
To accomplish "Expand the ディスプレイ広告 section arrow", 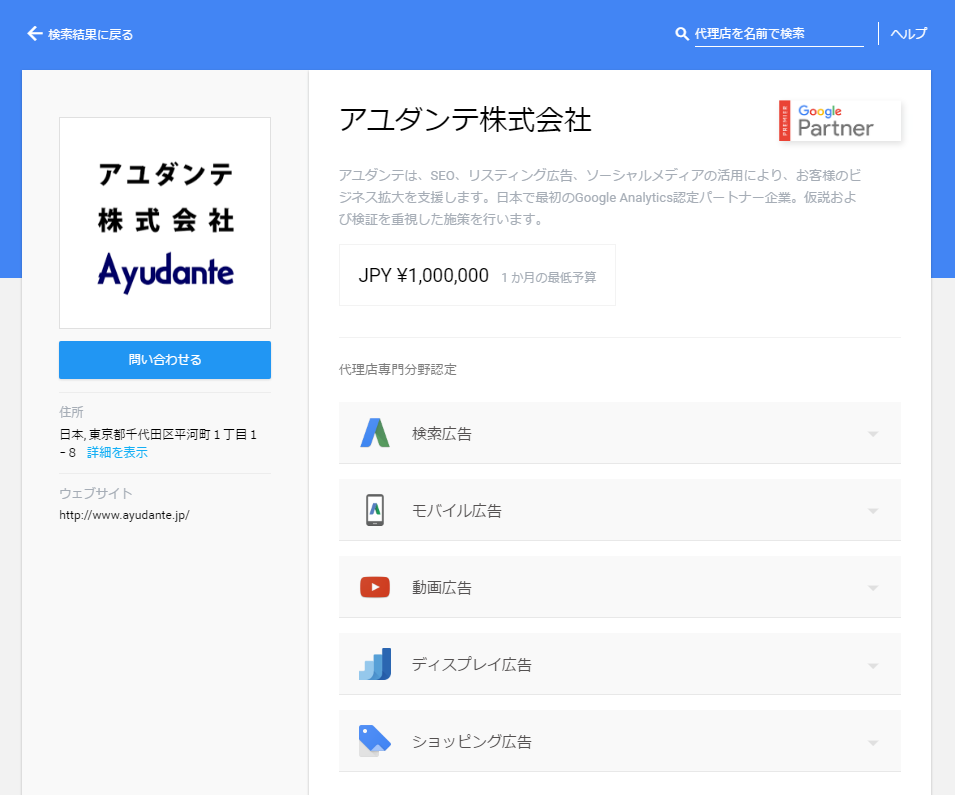I will pyautogui.click(x=873, y=665).
